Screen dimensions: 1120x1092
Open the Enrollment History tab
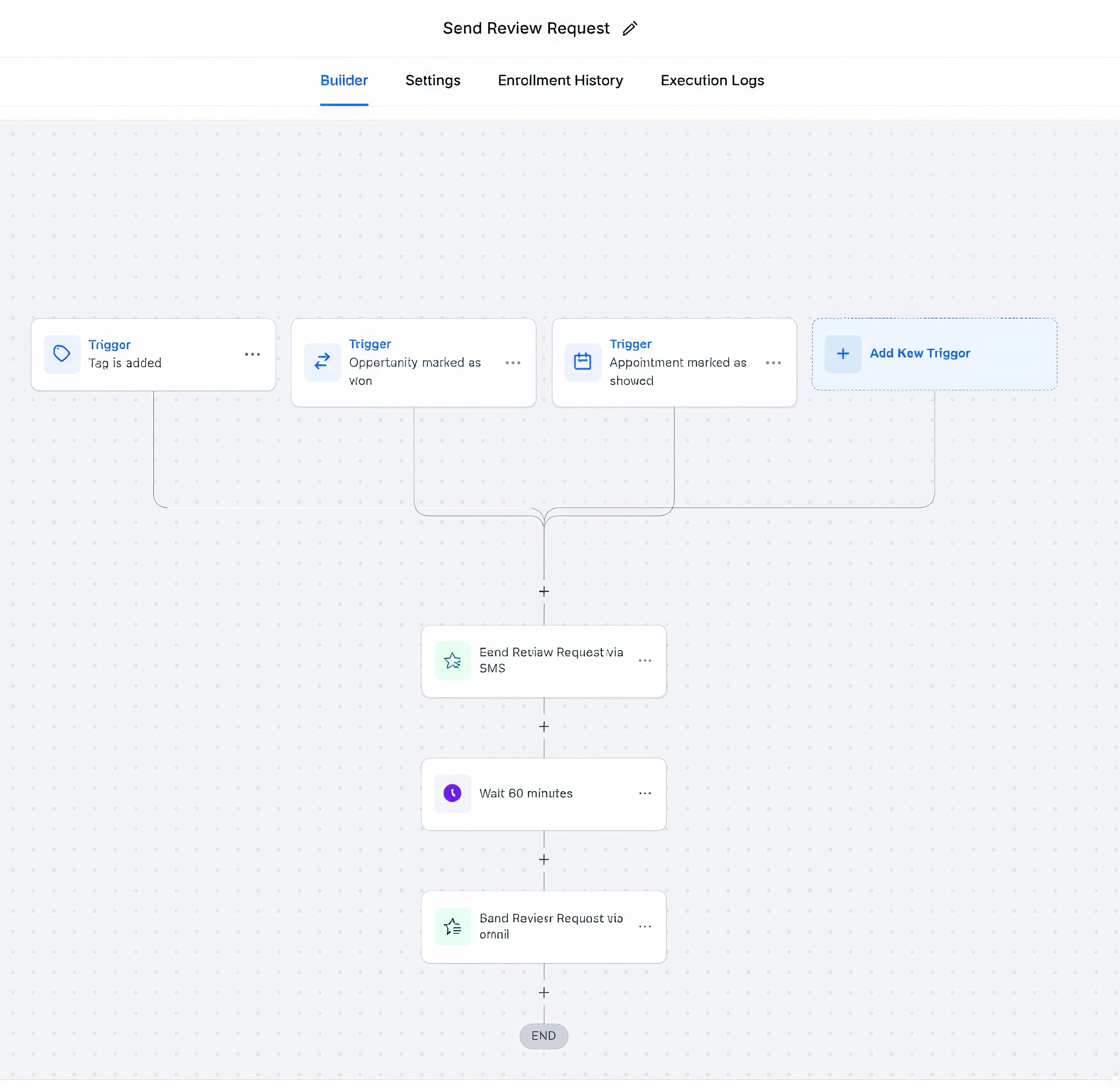tap(559, 80)
